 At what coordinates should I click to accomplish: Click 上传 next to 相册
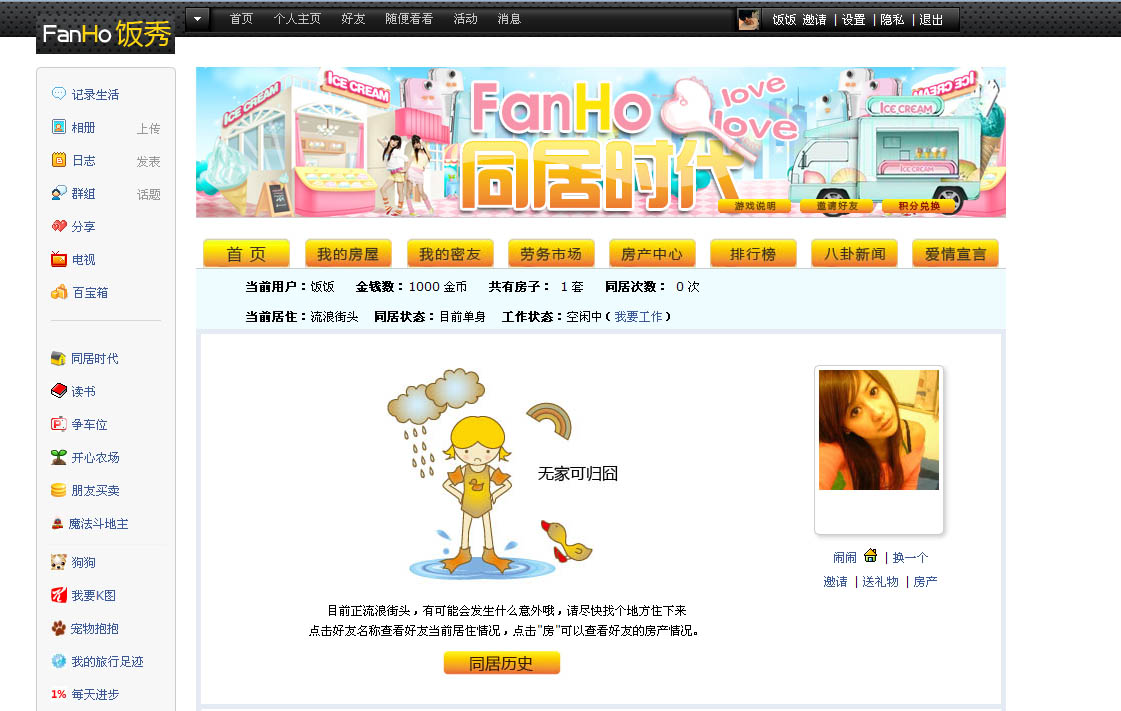tap(149, 129)
